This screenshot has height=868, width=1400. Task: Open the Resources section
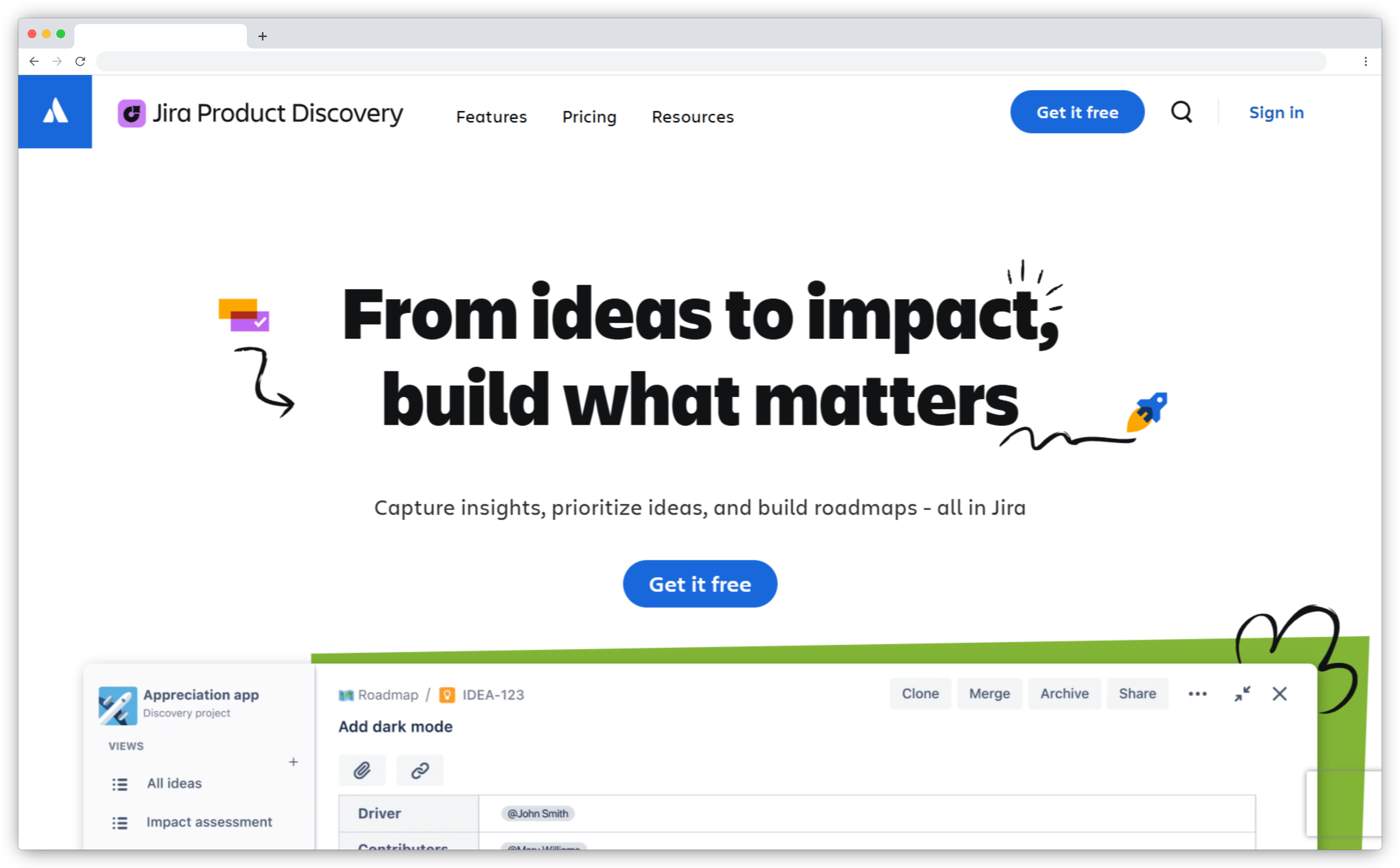[x=692, y=116]
